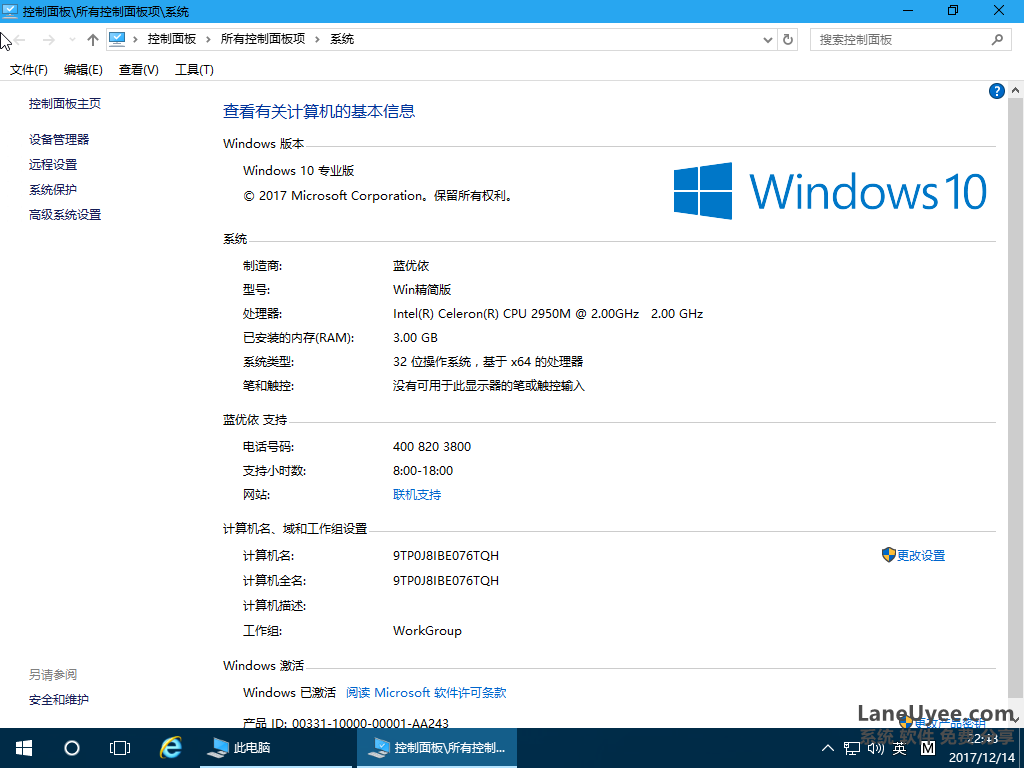
Task: Click the volume speaker tray icon
Action: point(876,748)
